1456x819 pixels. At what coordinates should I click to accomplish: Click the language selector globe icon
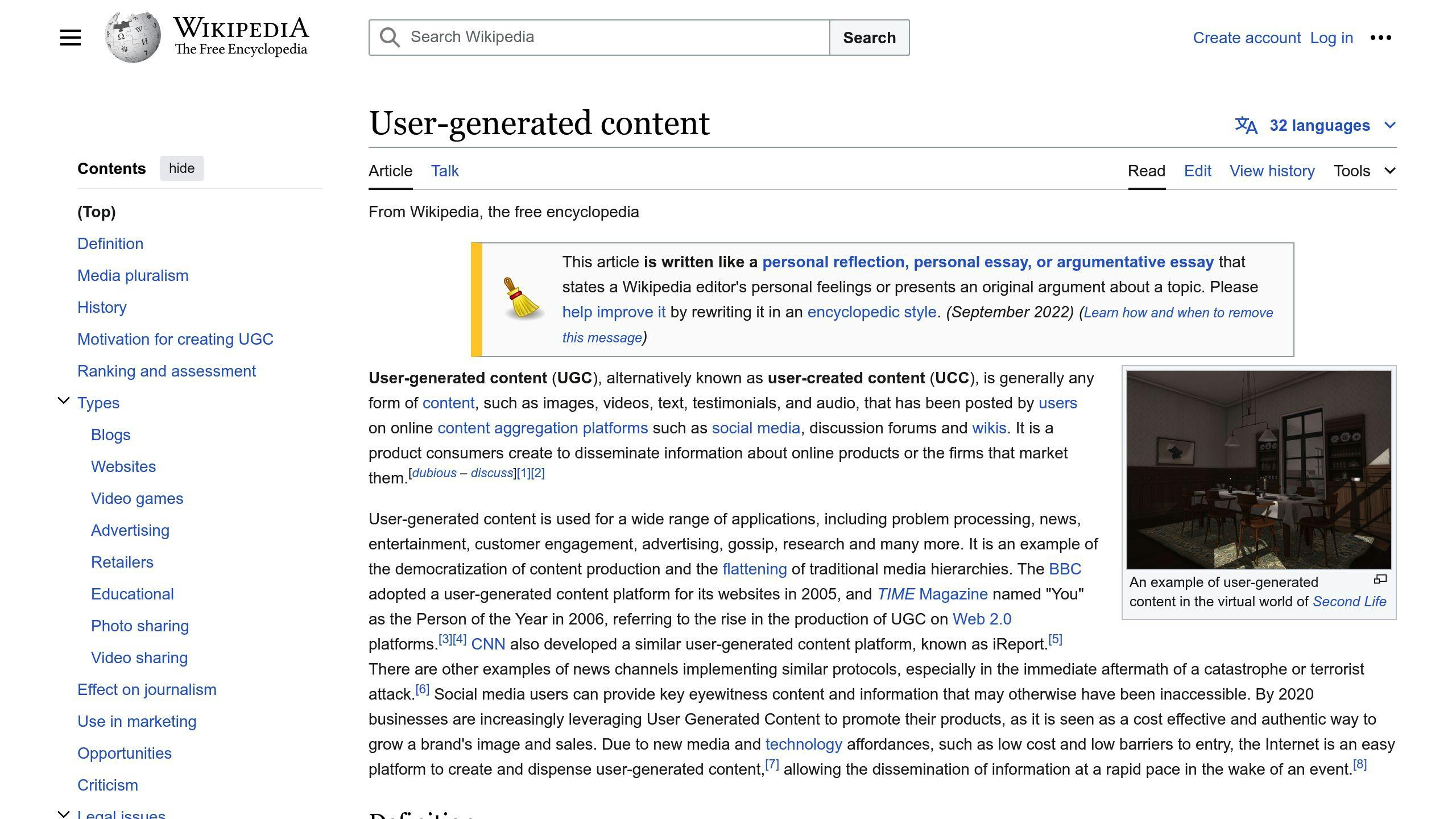coord(1246,125)
